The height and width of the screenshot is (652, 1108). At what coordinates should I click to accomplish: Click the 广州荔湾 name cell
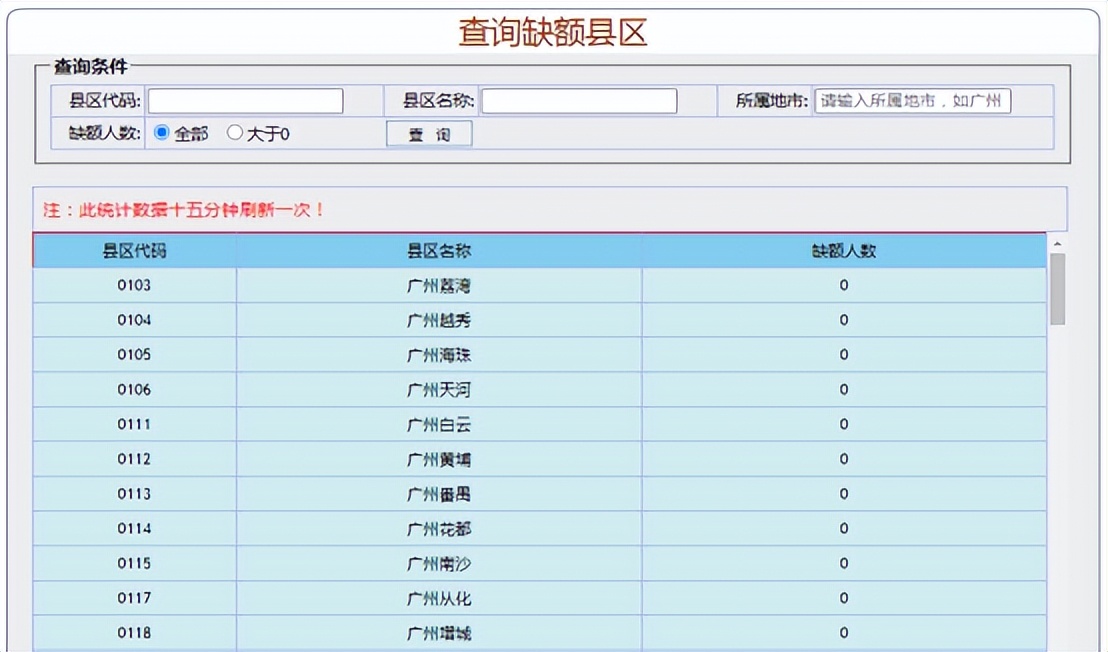(x=439, y=285)
